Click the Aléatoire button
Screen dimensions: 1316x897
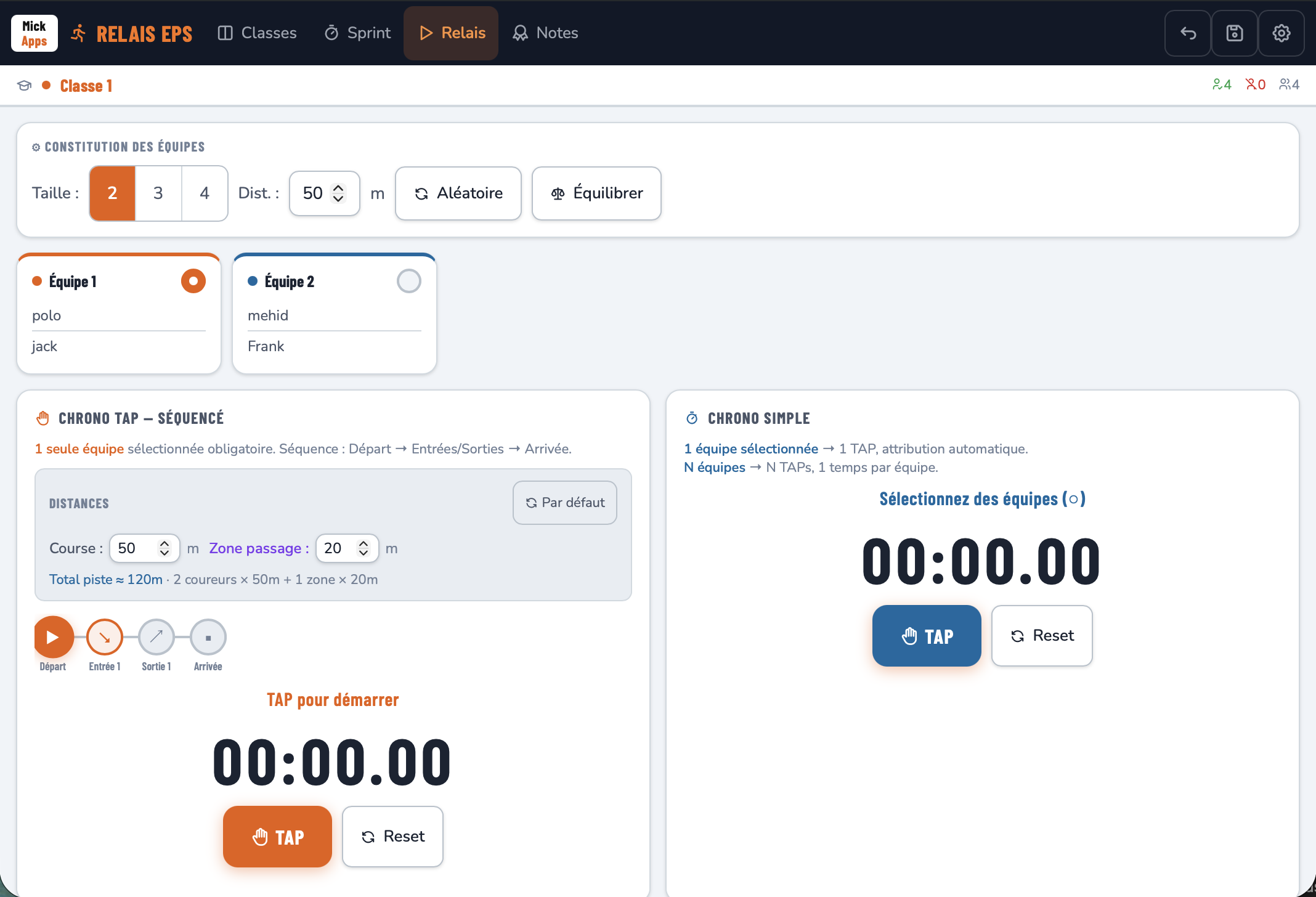pos(458,193)
